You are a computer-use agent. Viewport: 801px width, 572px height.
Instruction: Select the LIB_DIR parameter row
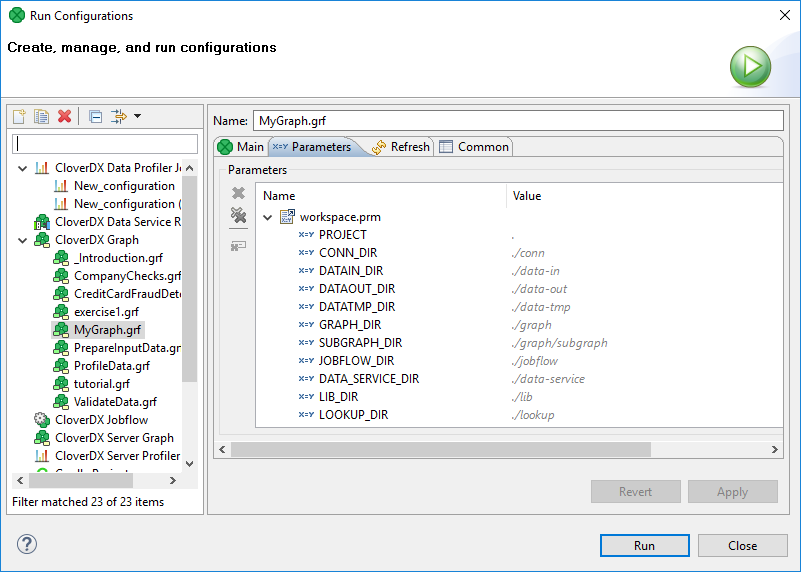tap(519, 397)
